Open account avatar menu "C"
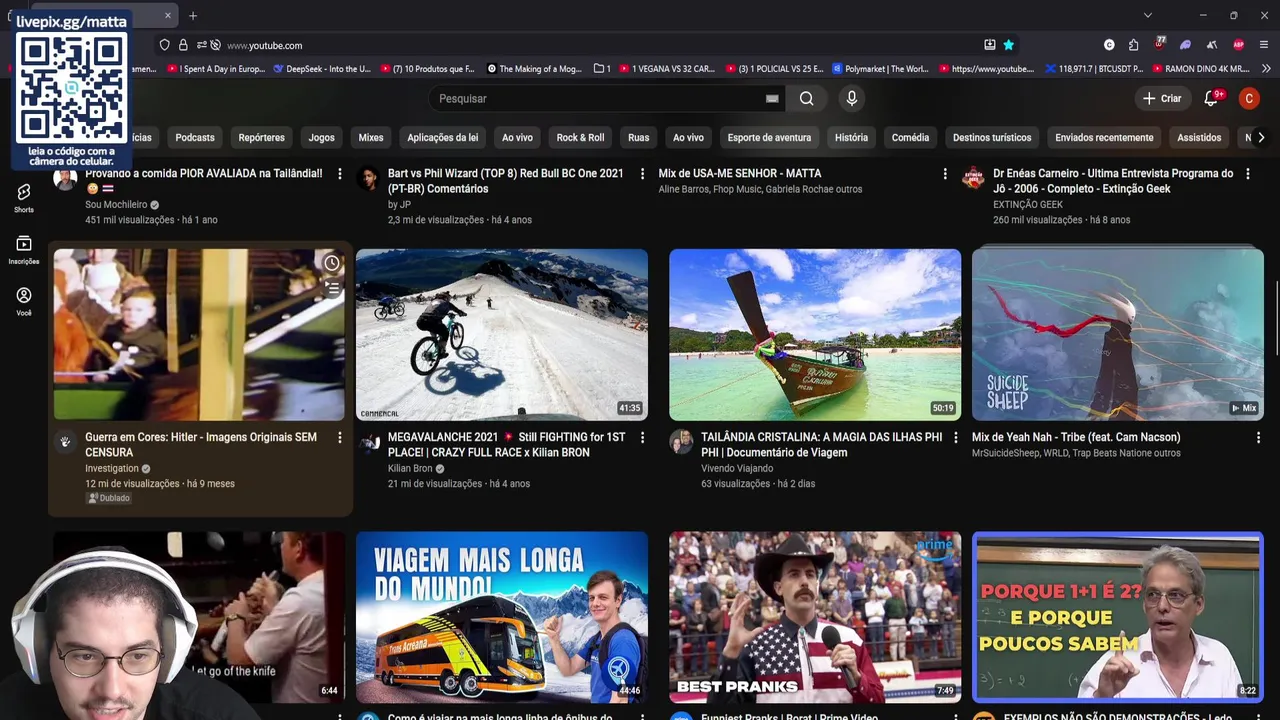Viewport: 1280px width, 720px height. 1249,98
